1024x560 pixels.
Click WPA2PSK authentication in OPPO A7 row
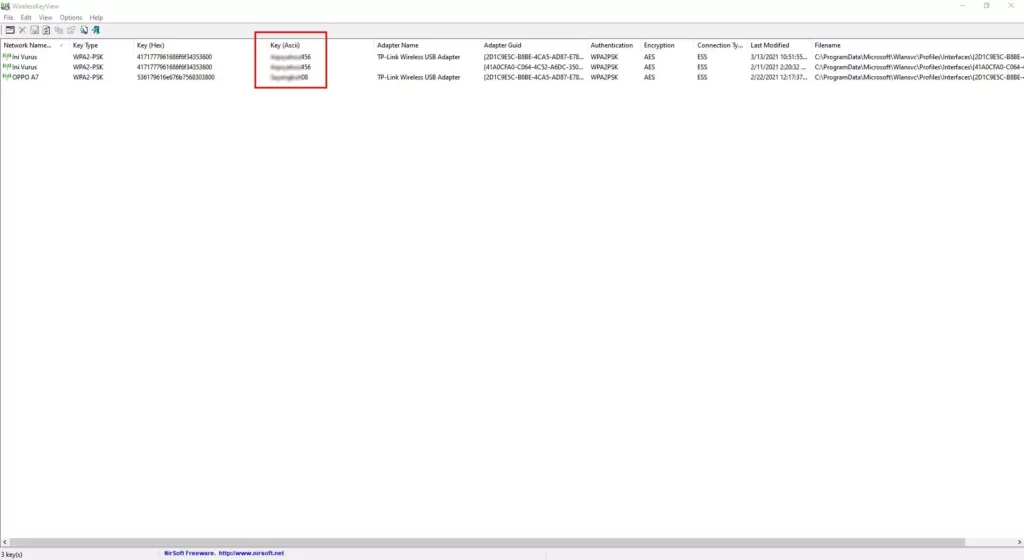click(604, 77)
